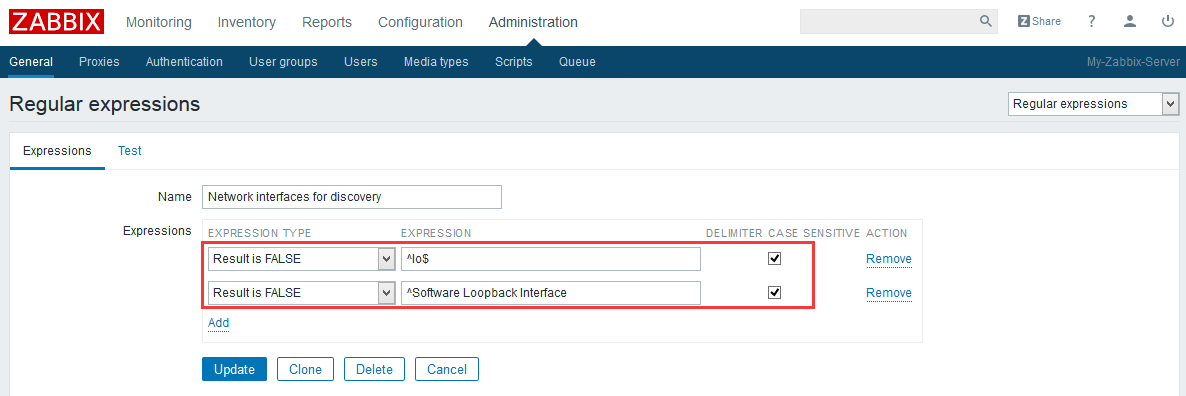The image size is (1186, 396).
Task: Click the sign out power icon
Action: (x=1168, y=21)
